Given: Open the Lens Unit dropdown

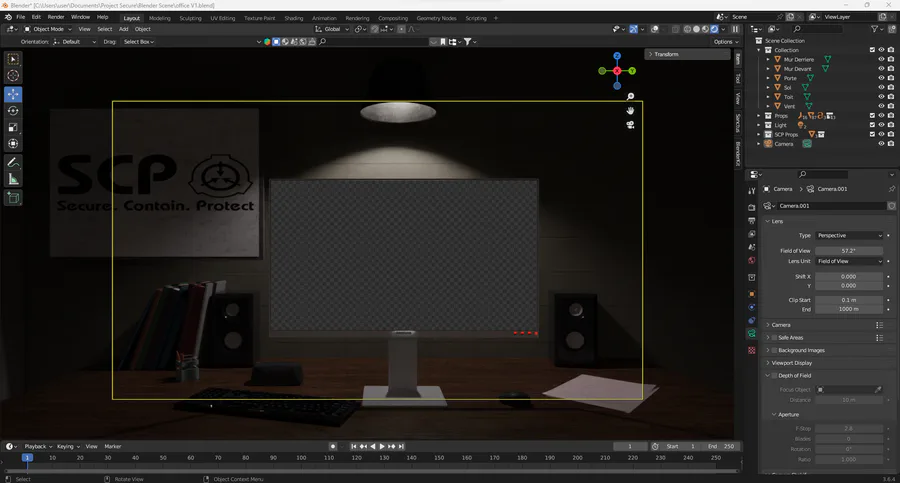Looking at the screenshot, I should click(849, 261).
